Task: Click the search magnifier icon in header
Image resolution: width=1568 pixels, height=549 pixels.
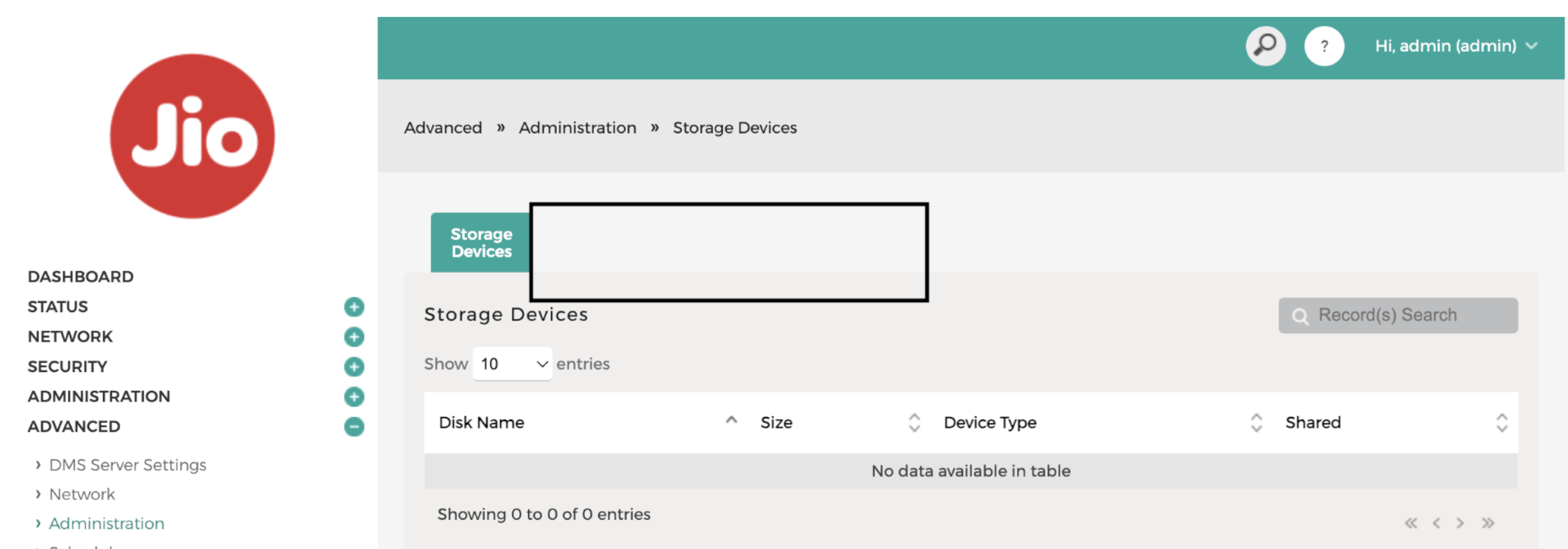Action: coord(1266,46)
